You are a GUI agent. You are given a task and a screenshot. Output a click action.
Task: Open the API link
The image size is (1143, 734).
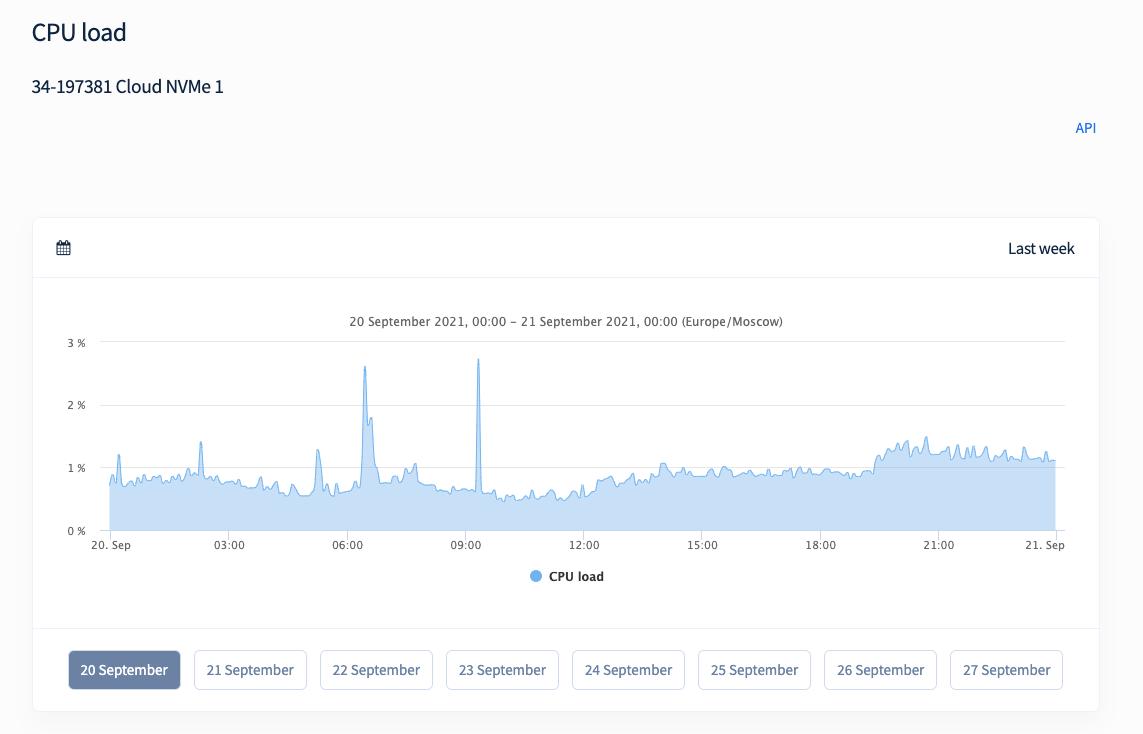[1085, 128]
